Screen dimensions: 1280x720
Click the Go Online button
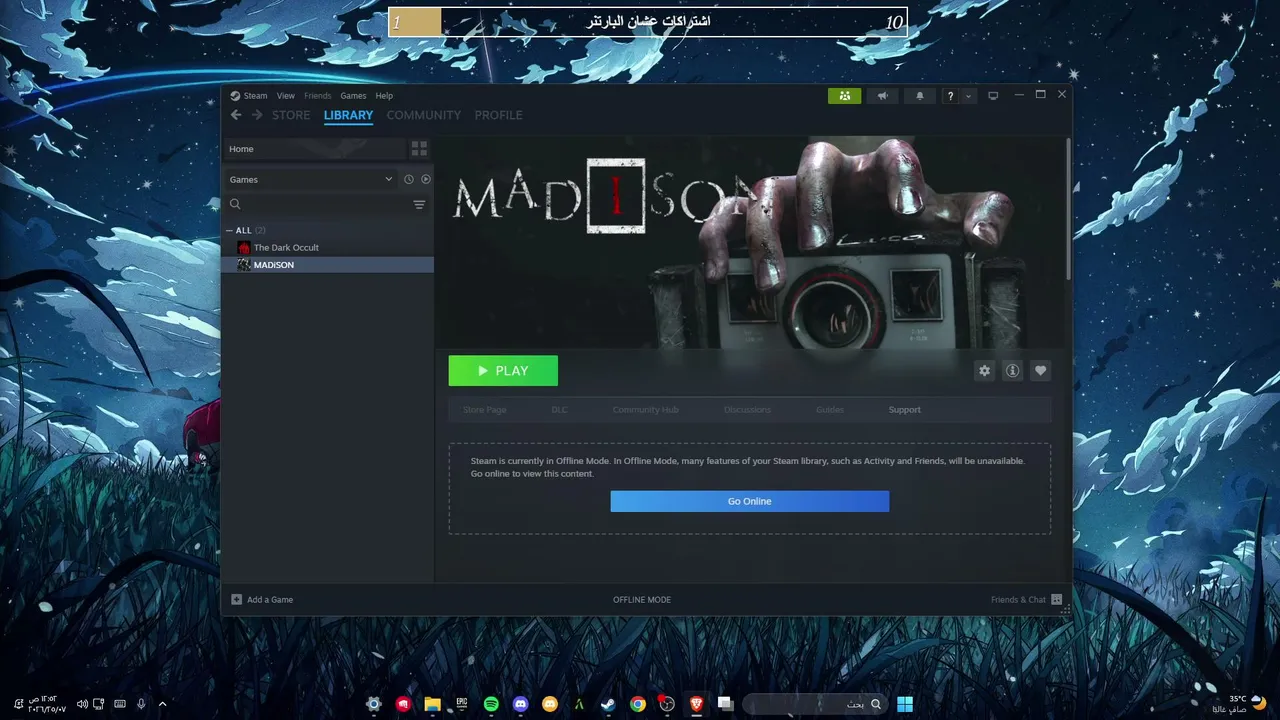750,501
